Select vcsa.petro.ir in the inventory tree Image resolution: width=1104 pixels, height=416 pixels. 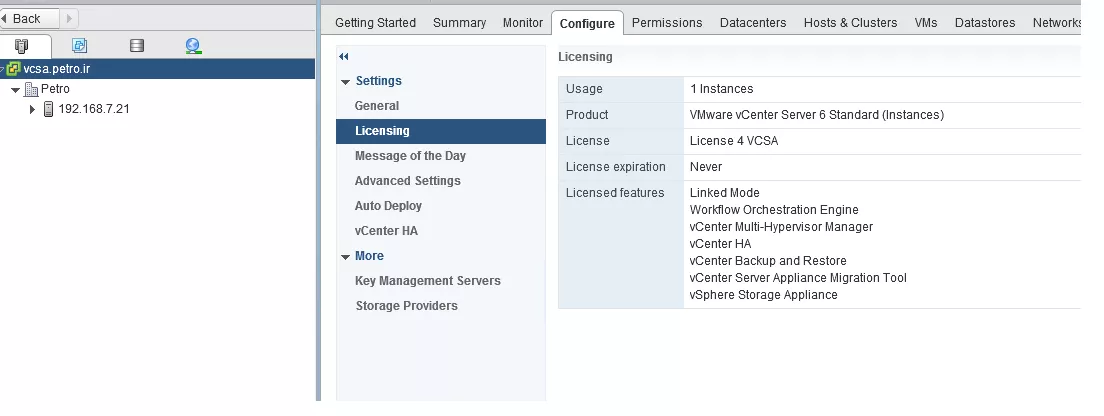click(56, 69)
